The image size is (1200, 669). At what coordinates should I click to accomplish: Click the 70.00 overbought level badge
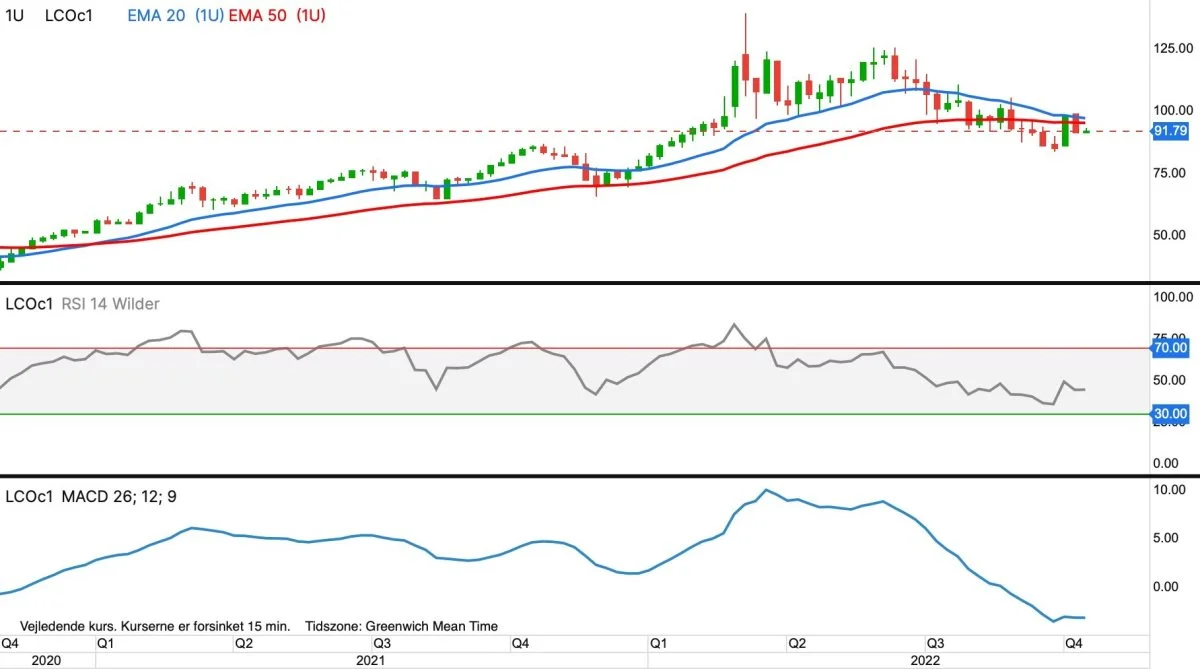click(1170, 348)
